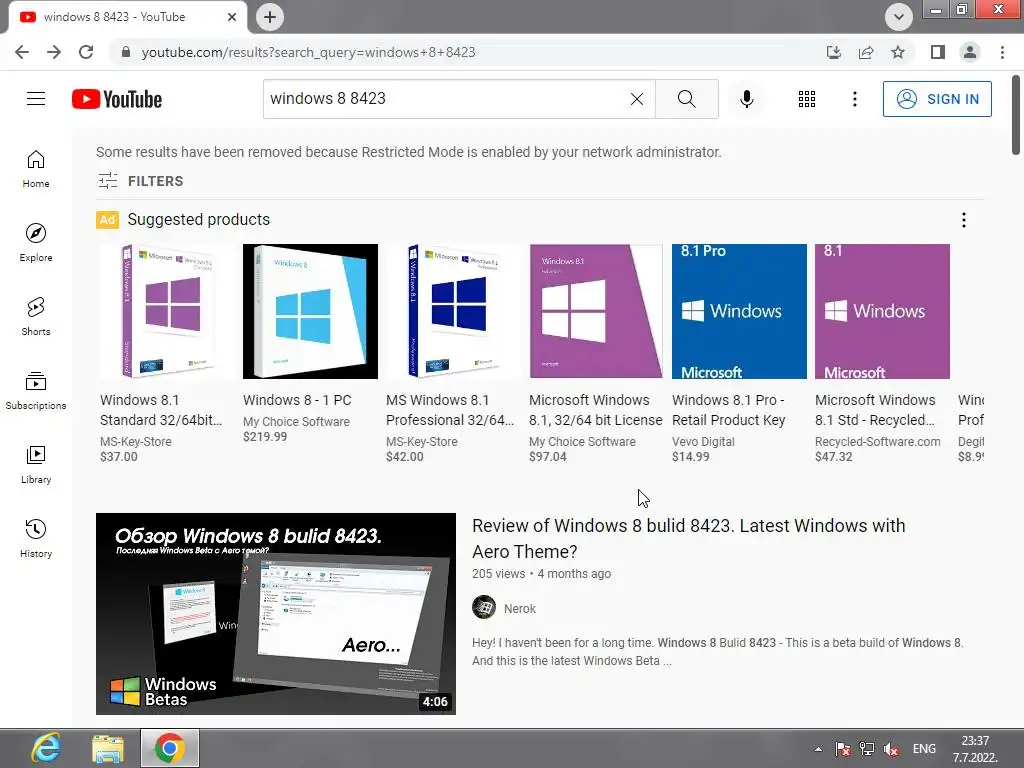The image size is (1024, 768).
Task: Click the address bar URL
Action: (x=308, y=52)
